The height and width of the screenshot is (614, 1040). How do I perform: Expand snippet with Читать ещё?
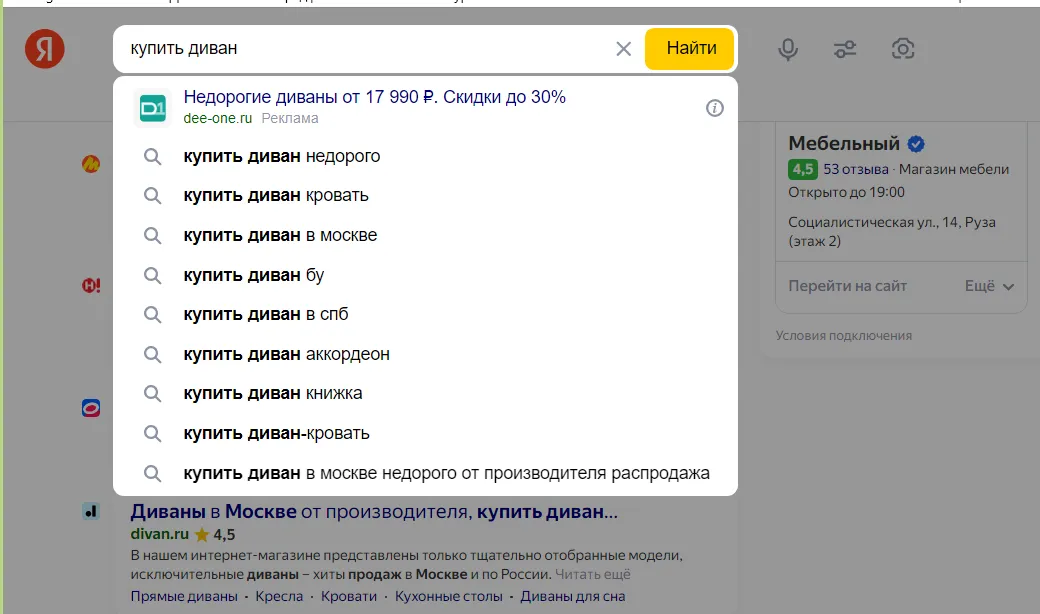click(592, 574)
